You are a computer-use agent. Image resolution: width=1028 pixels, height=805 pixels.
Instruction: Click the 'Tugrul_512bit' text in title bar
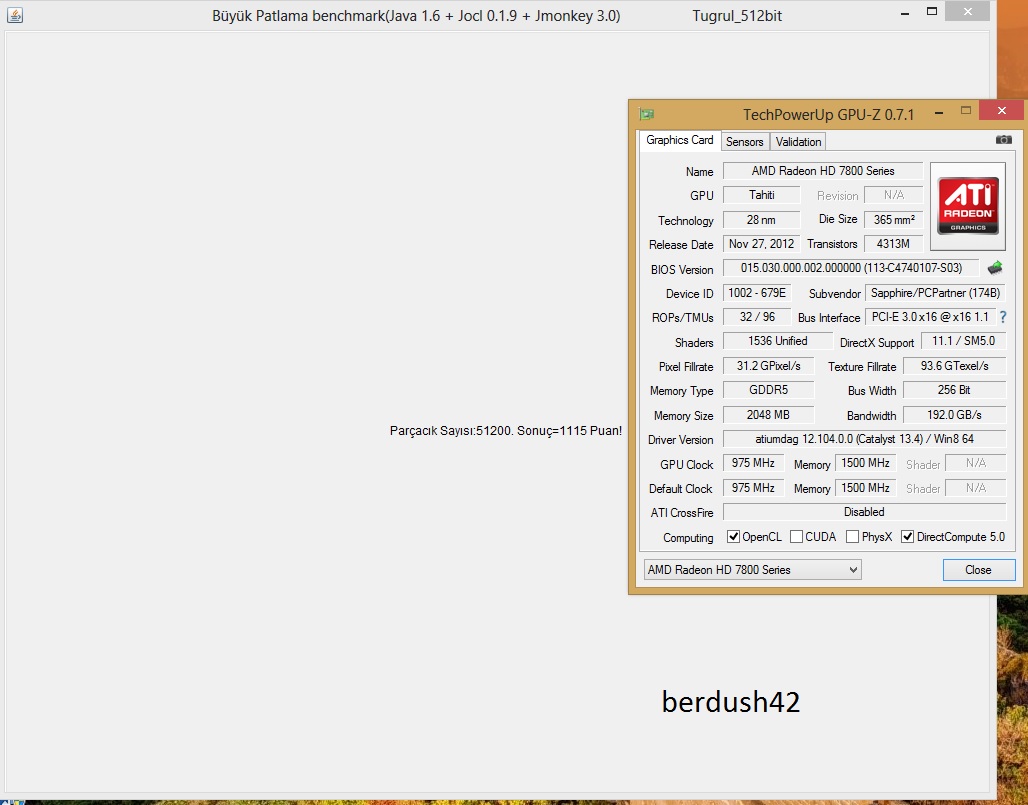737,16
